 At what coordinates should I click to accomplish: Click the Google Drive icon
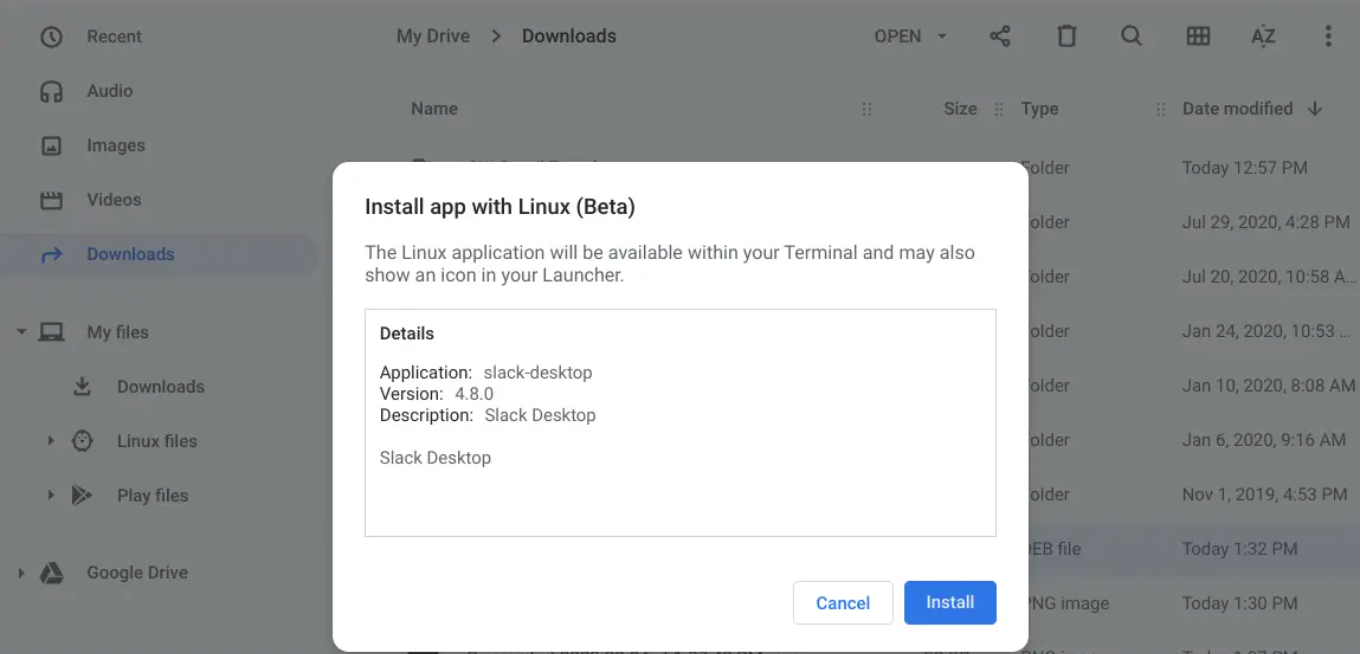(51, 573)
